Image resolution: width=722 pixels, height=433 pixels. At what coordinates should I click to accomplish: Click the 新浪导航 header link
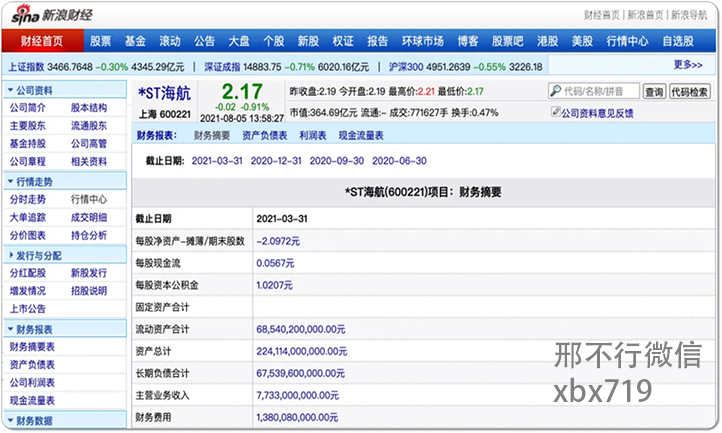pyautogui.click(x=689, y=15)
